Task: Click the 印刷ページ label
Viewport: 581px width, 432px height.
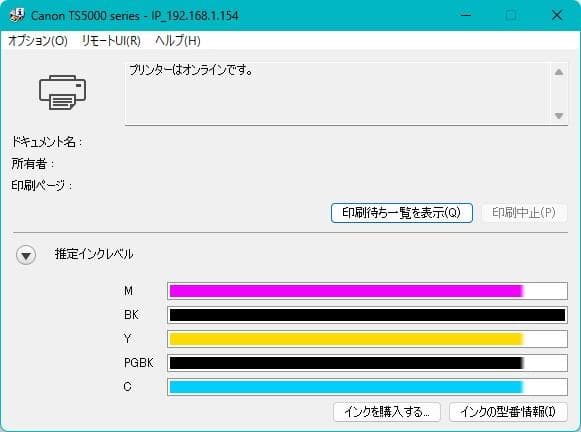Action: [x=42, y=185]
